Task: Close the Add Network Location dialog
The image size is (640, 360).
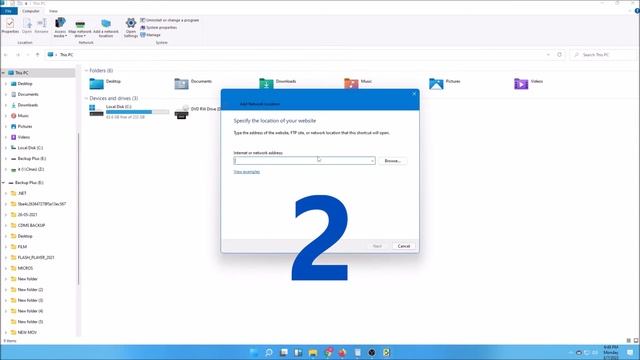Action: [414, 94]
